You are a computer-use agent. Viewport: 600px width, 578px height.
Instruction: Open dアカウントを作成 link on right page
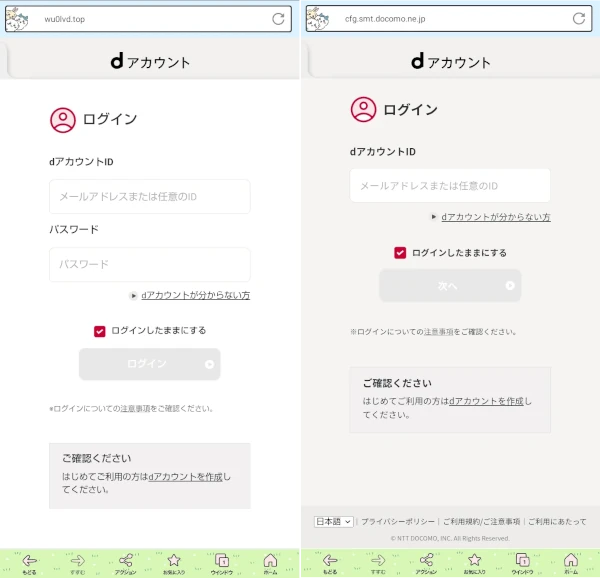486,401
